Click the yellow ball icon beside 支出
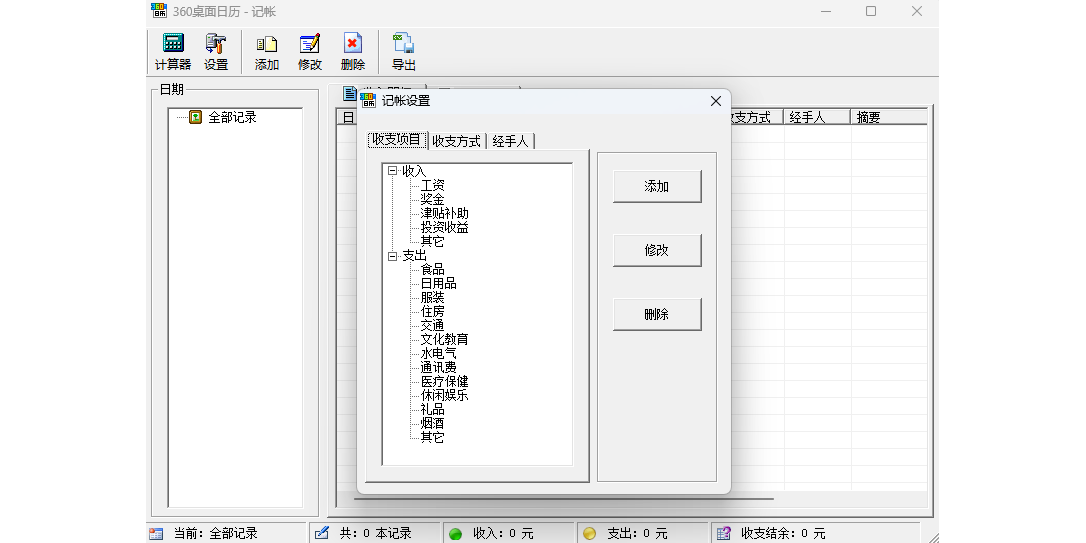 click(x=589, y=533)
